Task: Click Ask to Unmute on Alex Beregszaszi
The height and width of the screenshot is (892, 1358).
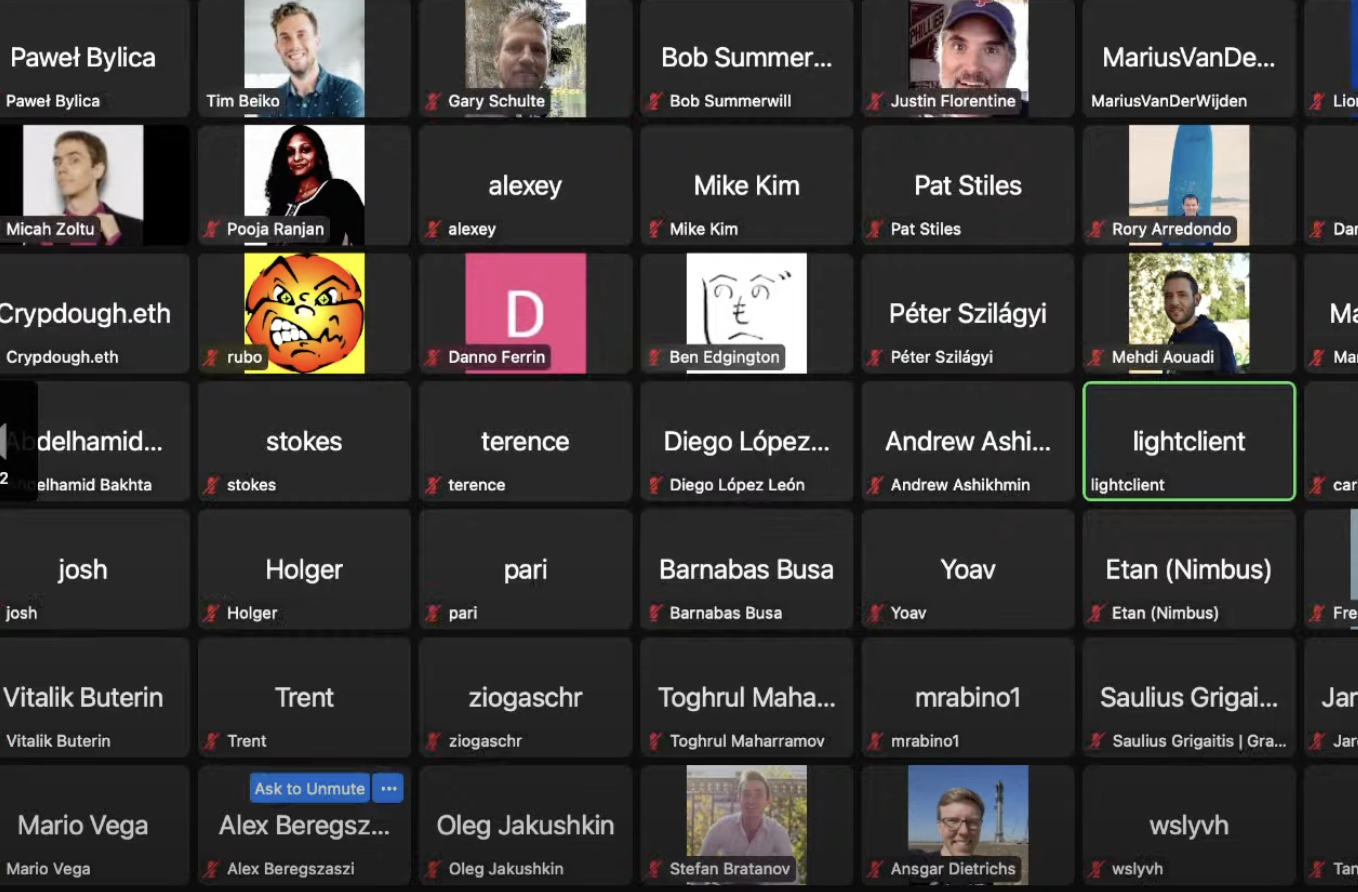Action: (x=310, y=788)
